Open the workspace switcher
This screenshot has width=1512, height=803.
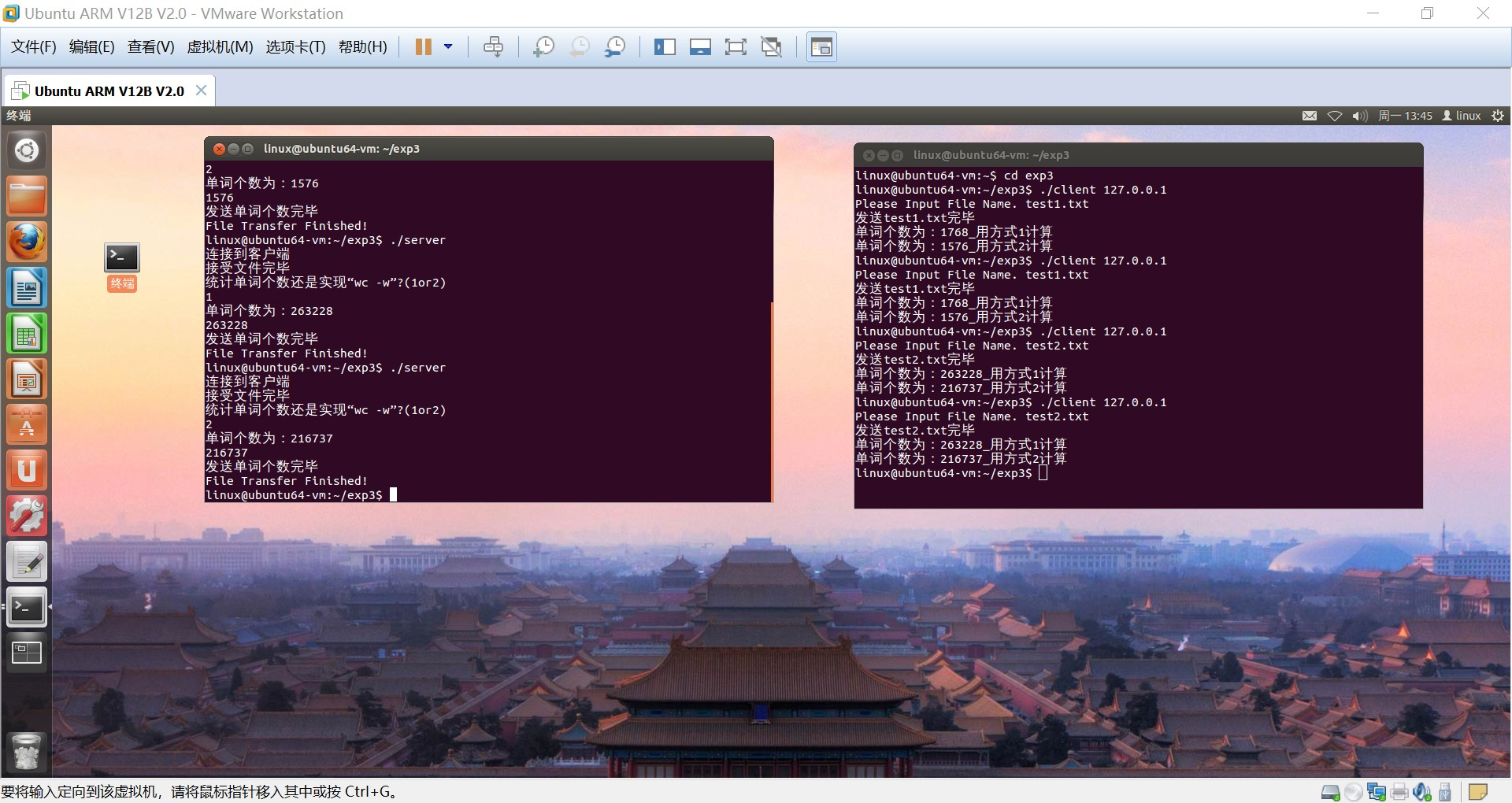tap(27, 653)
